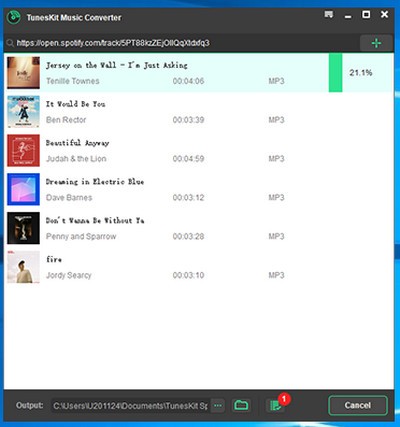This screenshot has height=427, width=400.
Task: Click MP3 format of Dave Barnes track
Action: [276, 198]
